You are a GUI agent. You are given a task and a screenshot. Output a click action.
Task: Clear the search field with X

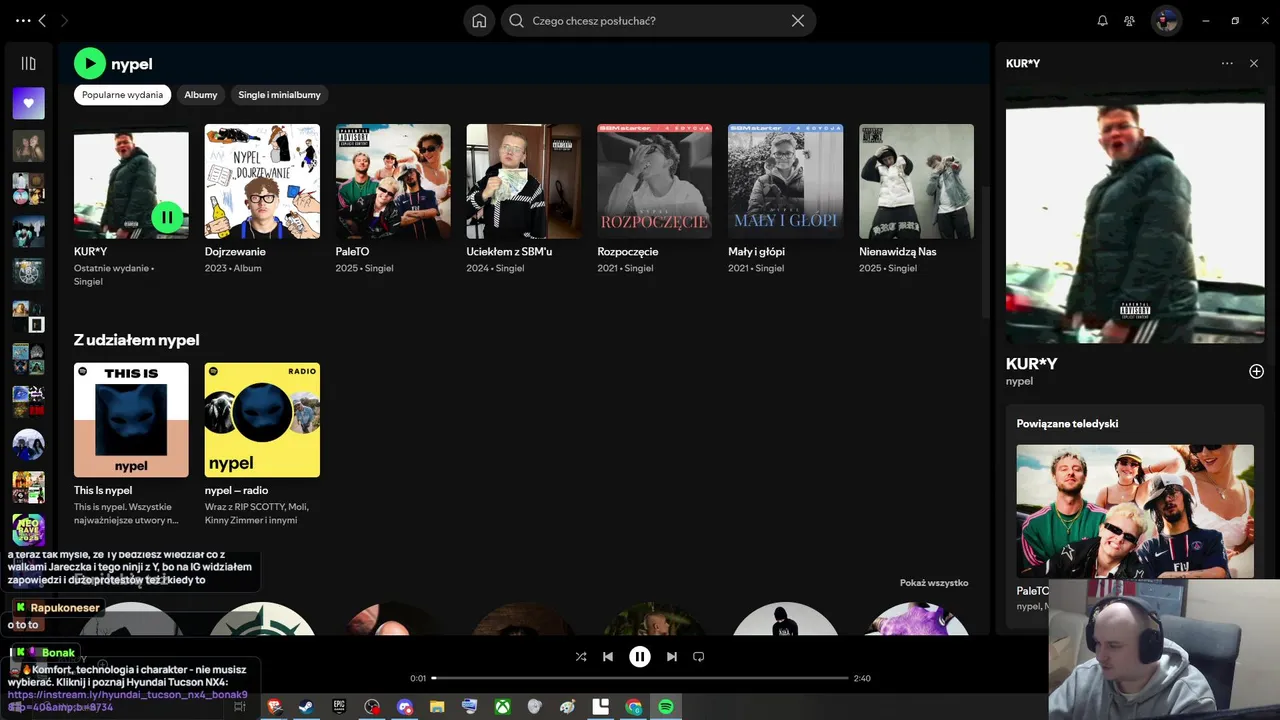coord(798,21)
